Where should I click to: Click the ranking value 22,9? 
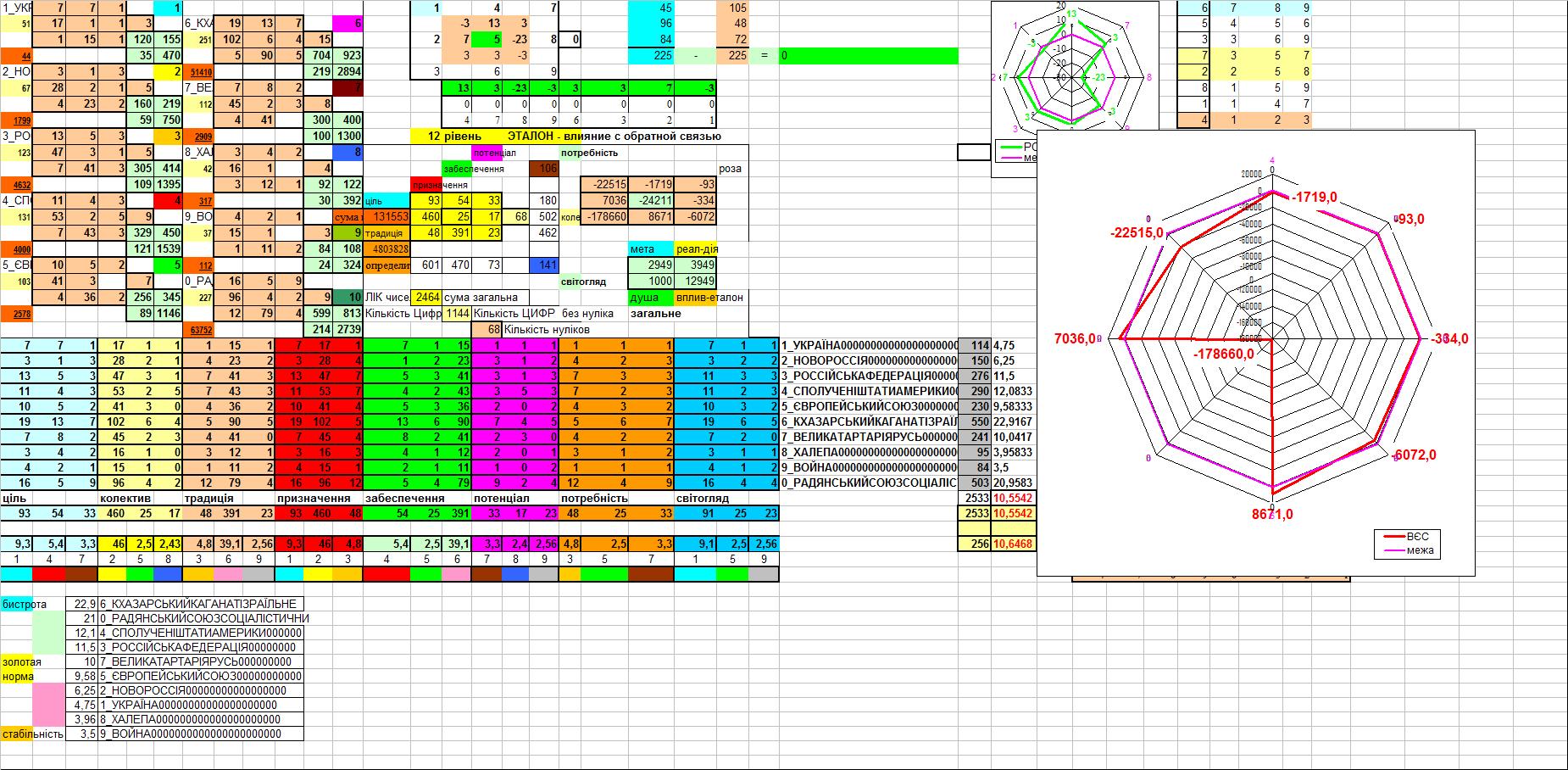(82, 604)
